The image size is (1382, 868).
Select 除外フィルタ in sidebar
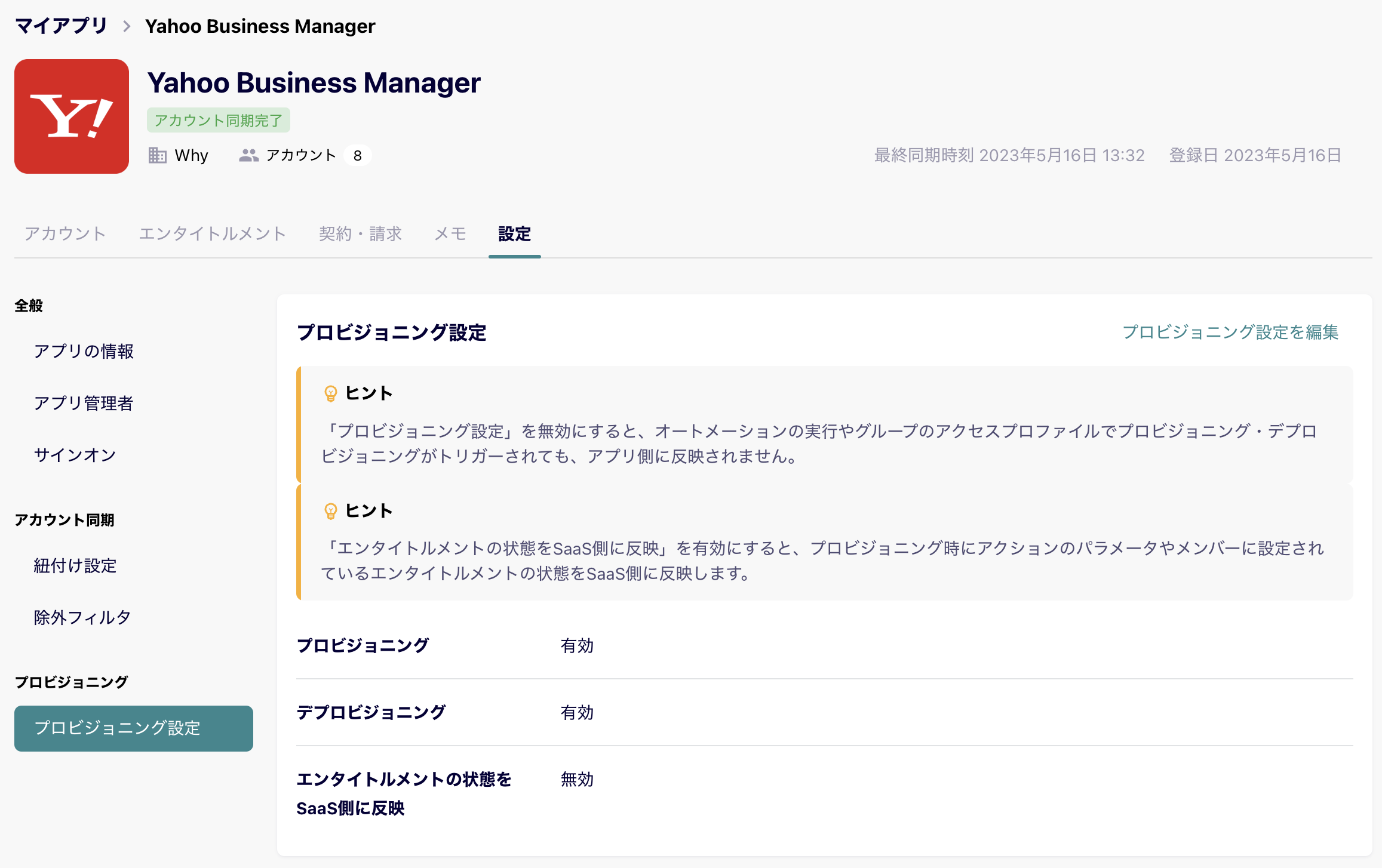(x=82, y=617)
